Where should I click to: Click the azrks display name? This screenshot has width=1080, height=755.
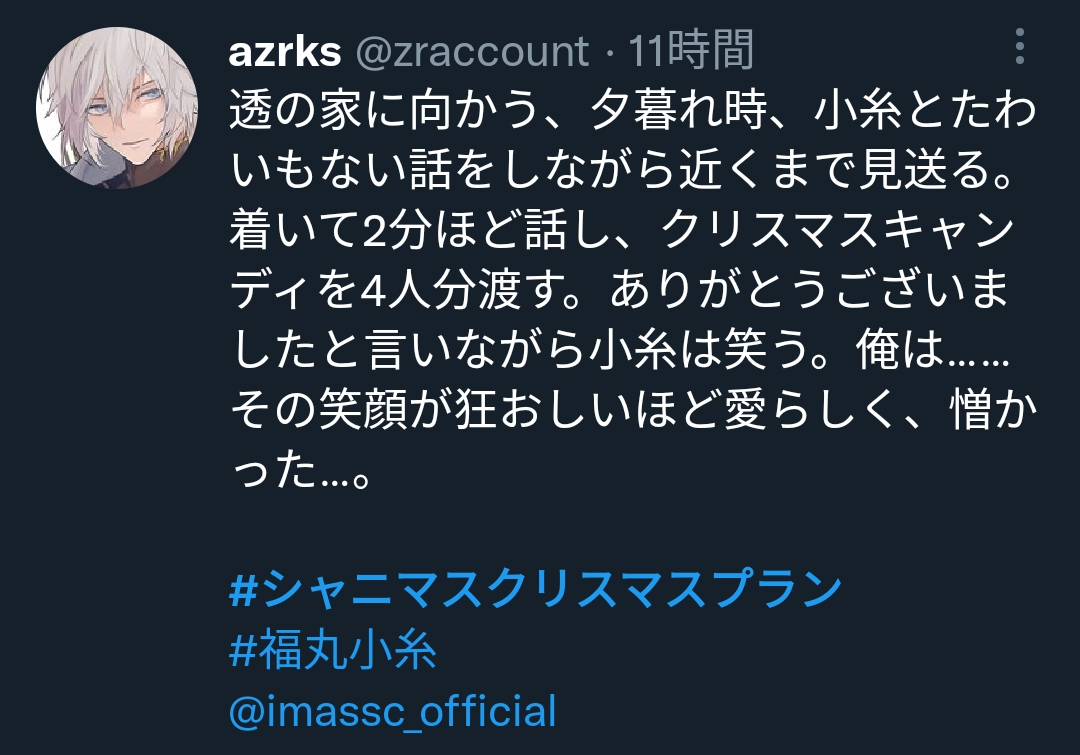(284, 52)
